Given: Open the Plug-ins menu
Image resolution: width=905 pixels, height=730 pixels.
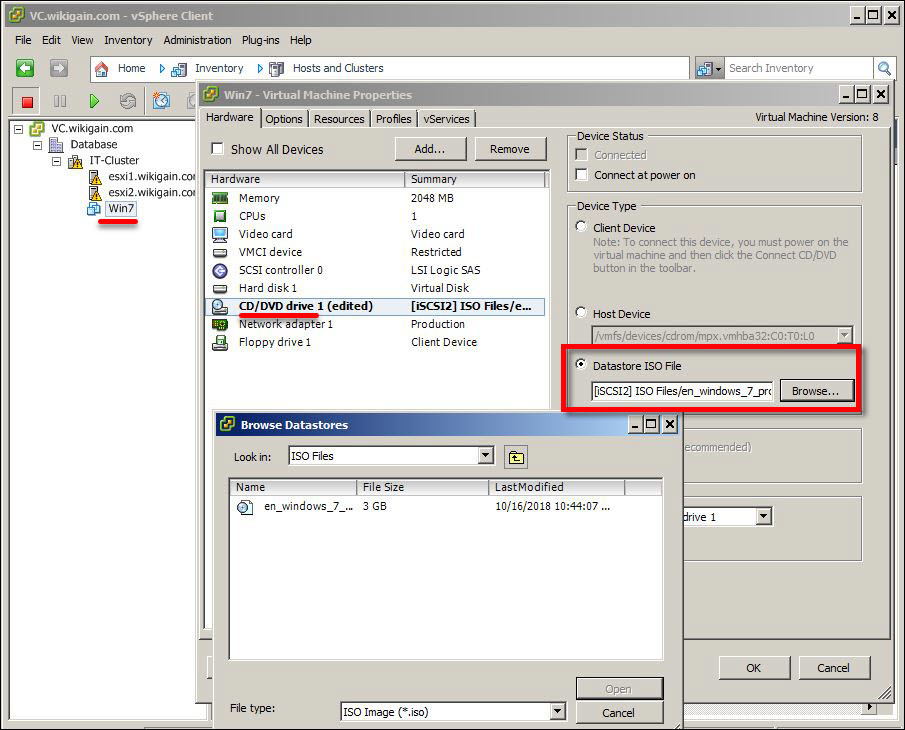Looking at the screenshot, I should coord(260,40).
